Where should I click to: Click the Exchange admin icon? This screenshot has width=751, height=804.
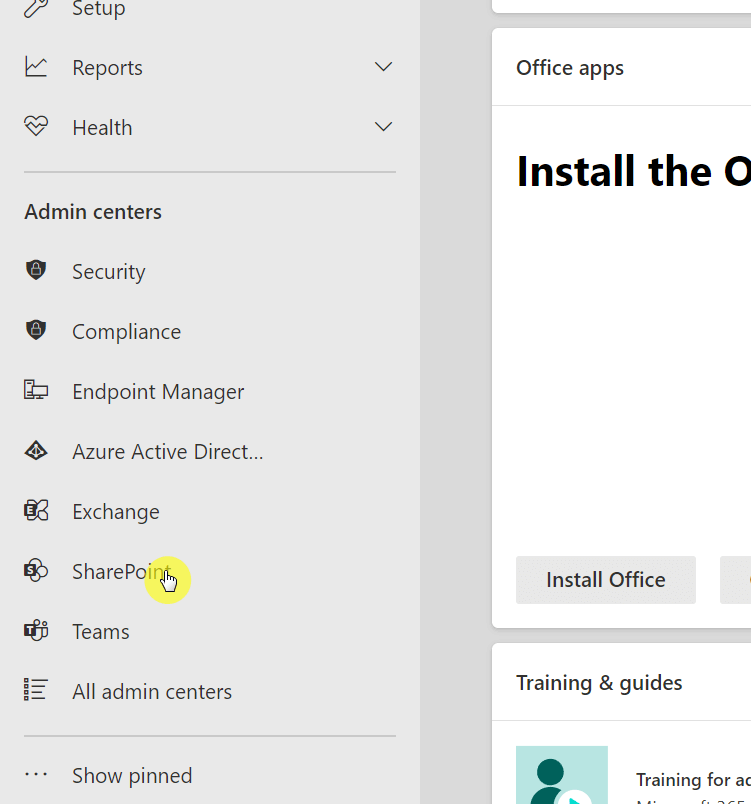click(36, 511)
